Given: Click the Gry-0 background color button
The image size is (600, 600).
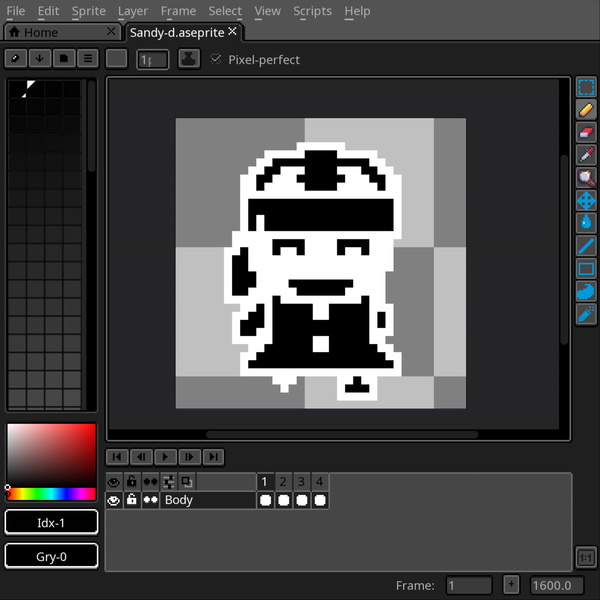Looking at the screenshot, I should pyautogui.click(x=52, y=556).
